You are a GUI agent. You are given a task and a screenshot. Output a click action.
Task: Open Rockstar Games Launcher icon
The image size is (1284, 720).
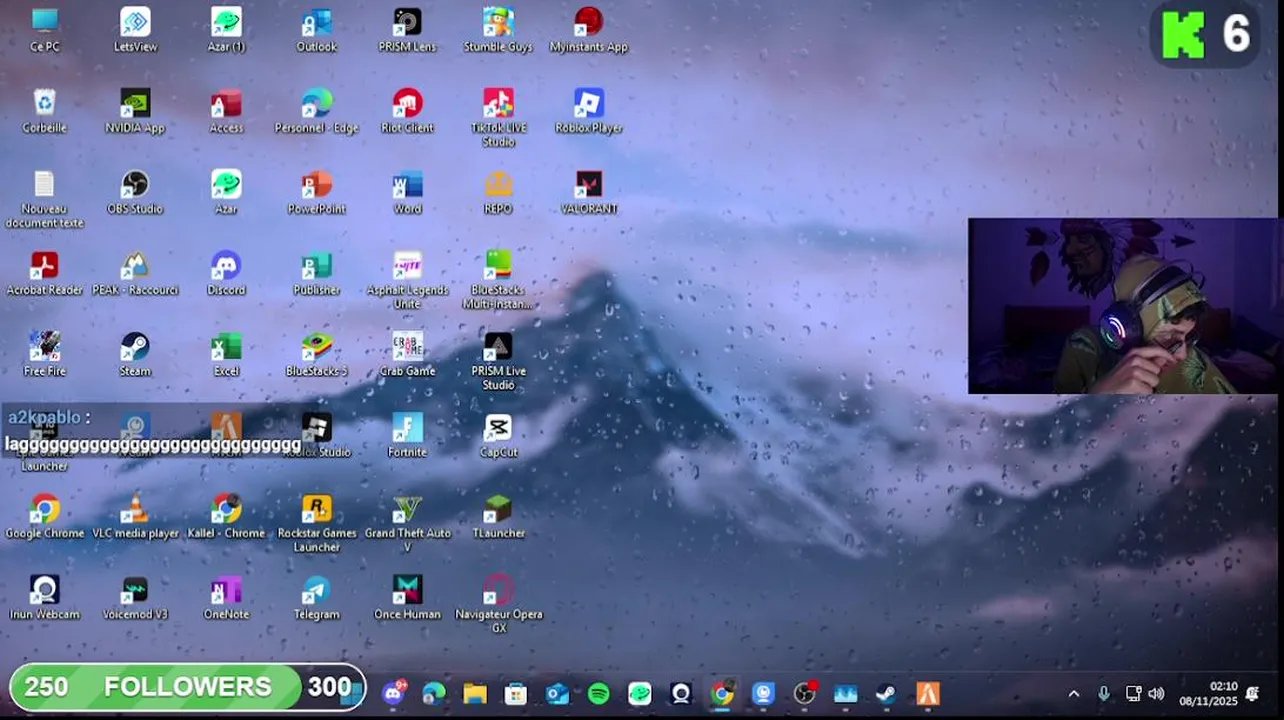tap(317, 522)
